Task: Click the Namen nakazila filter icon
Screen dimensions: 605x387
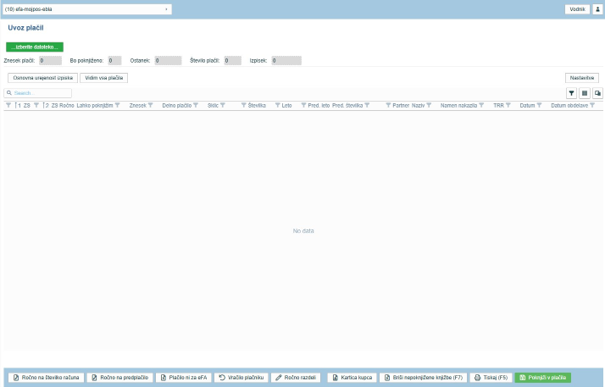Action: pyautogui.click(x=481, y=105)
